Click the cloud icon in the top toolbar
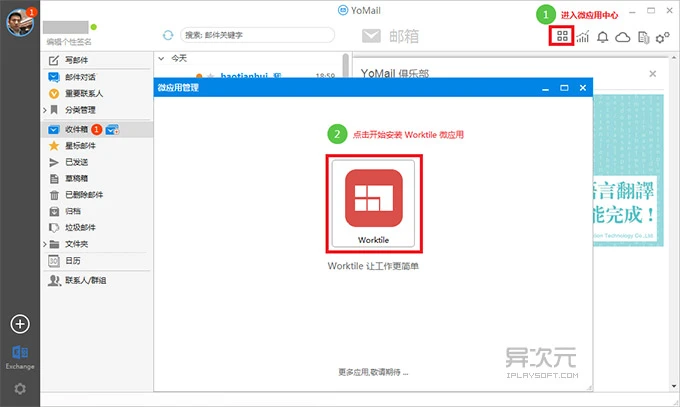 pos(622,37)
